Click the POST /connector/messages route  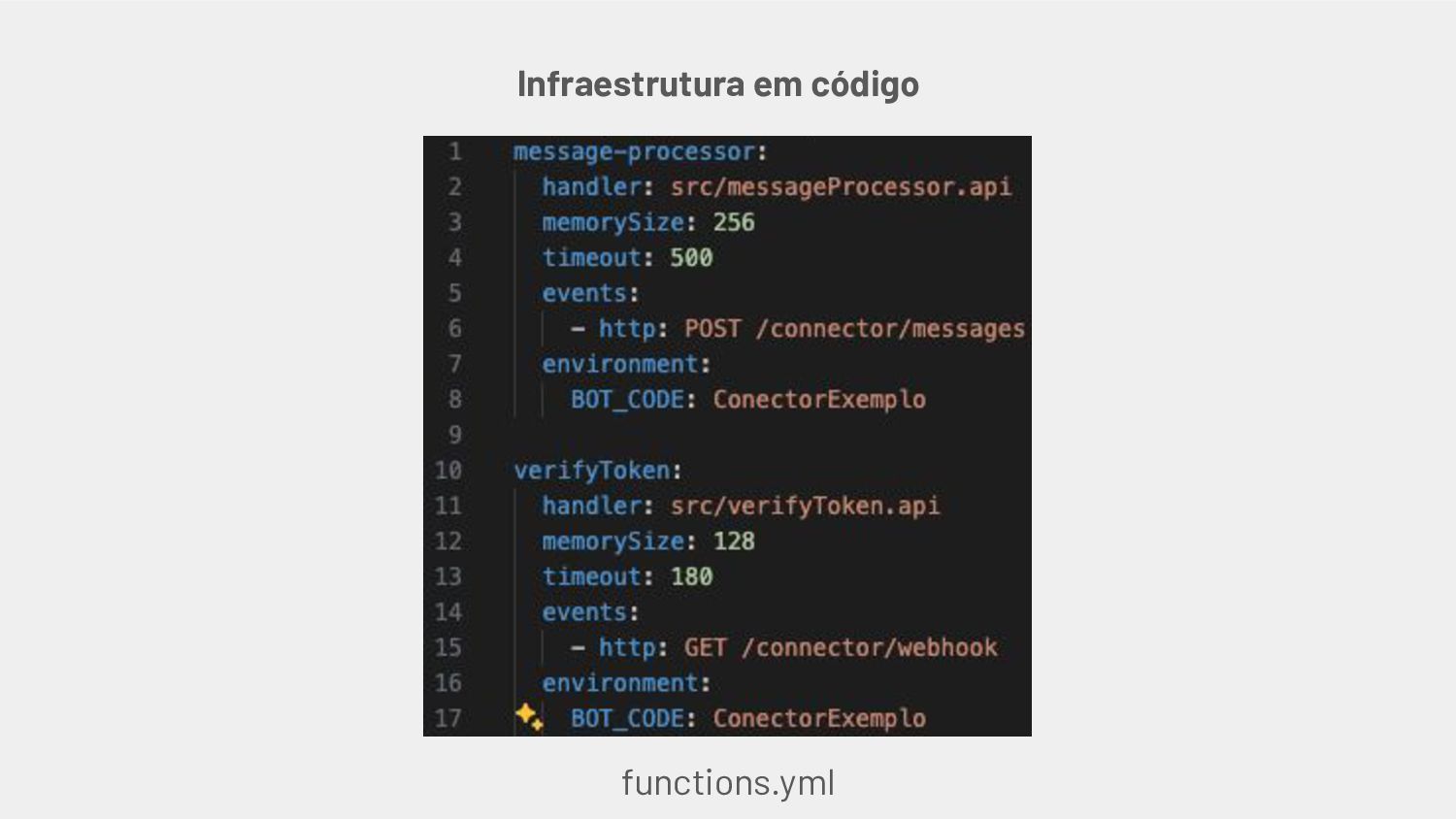[x=854, y=329]
